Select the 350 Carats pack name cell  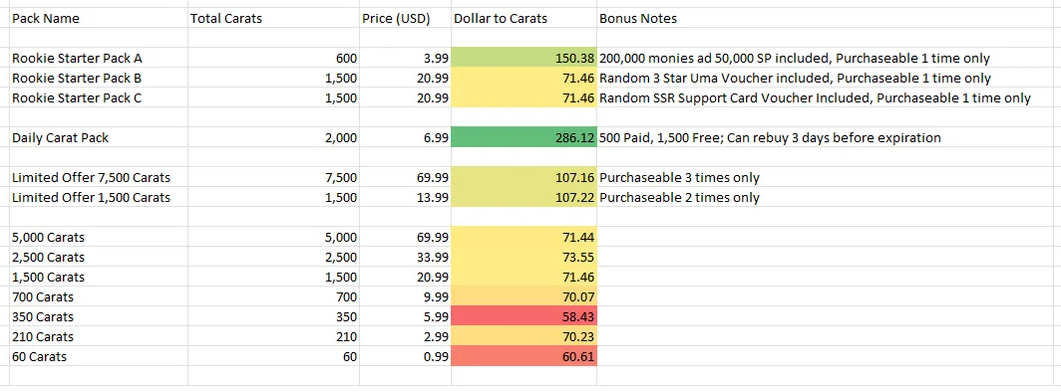(99, 317)
